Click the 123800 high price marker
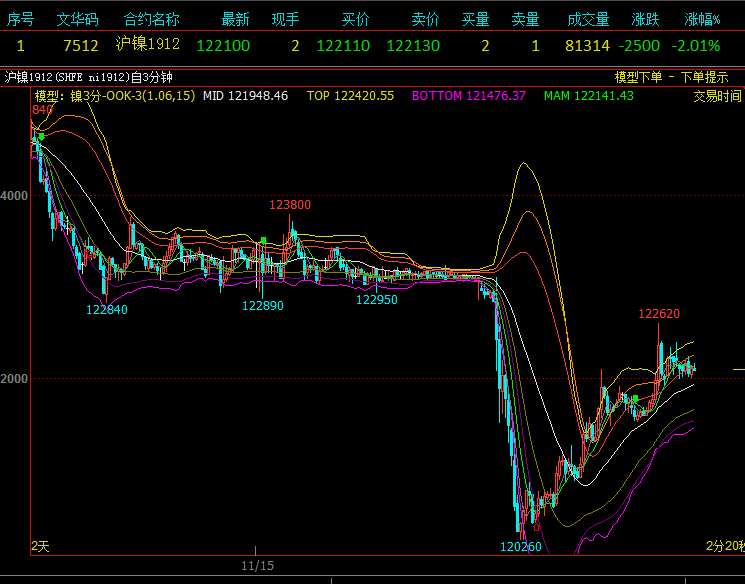The image size is (745, 584). [x=290, y=205]
